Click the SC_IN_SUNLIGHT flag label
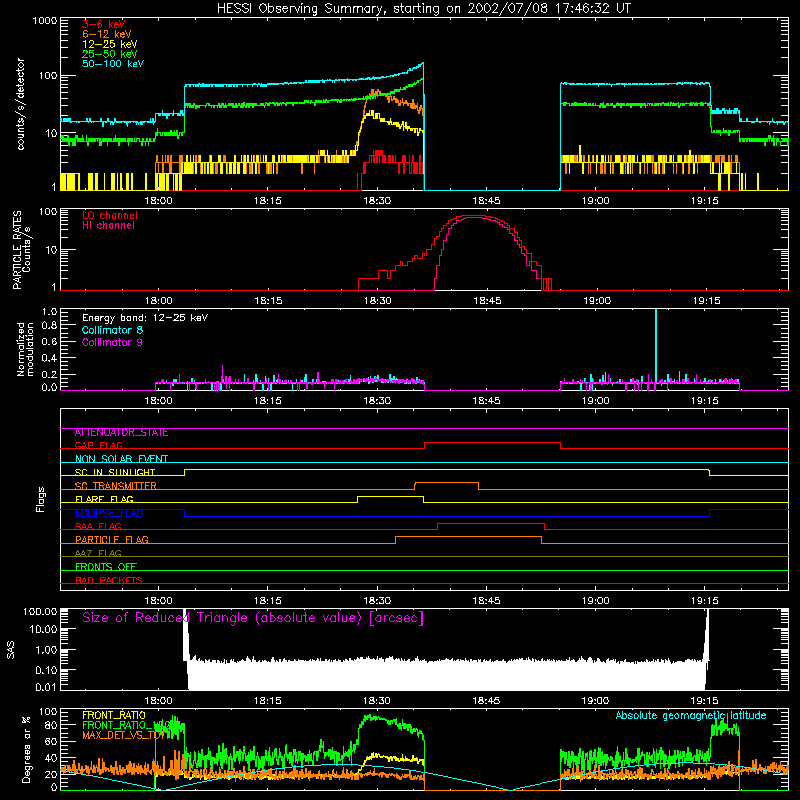The image size is (800, 800). pyautogui.click(x=115, y=472)
